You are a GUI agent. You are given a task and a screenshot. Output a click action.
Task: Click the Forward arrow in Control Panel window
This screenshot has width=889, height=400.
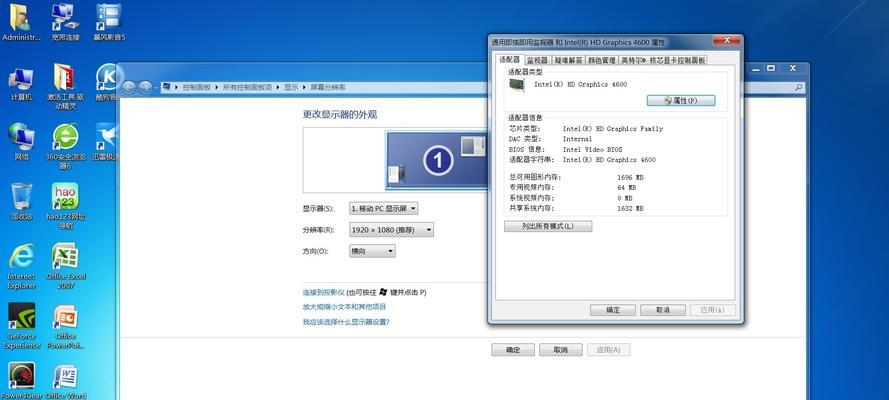[145, 87]
